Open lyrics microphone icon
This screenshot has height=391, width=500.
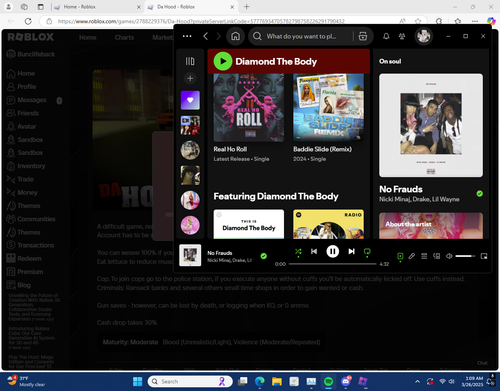(x=412, y=256)
